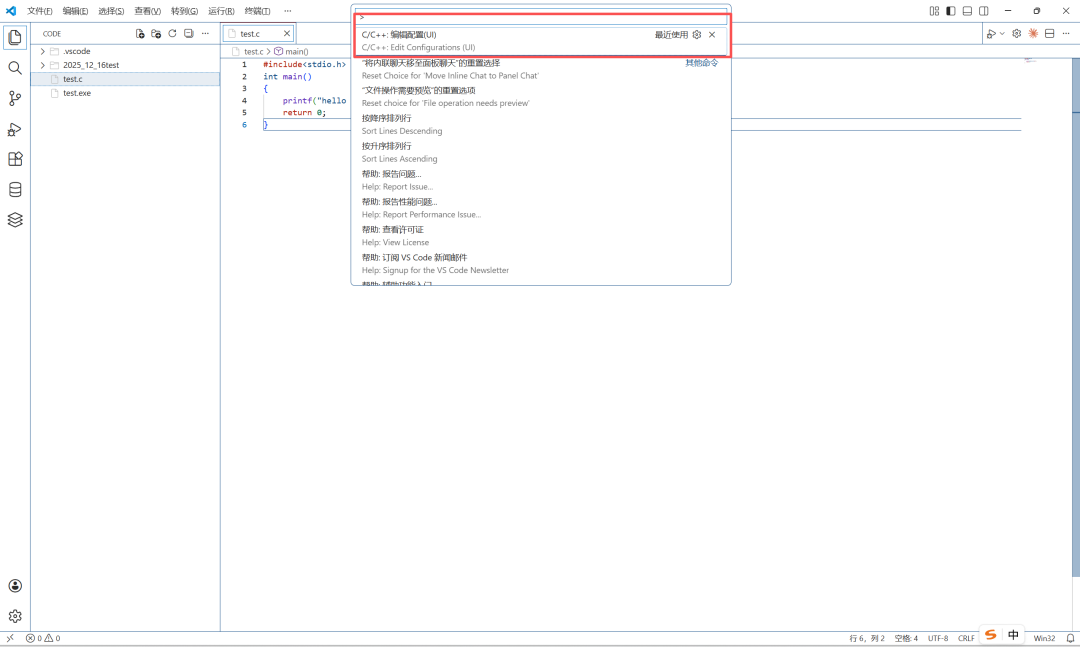Toggle the bottom panel visibility

(x=967, y=11)
